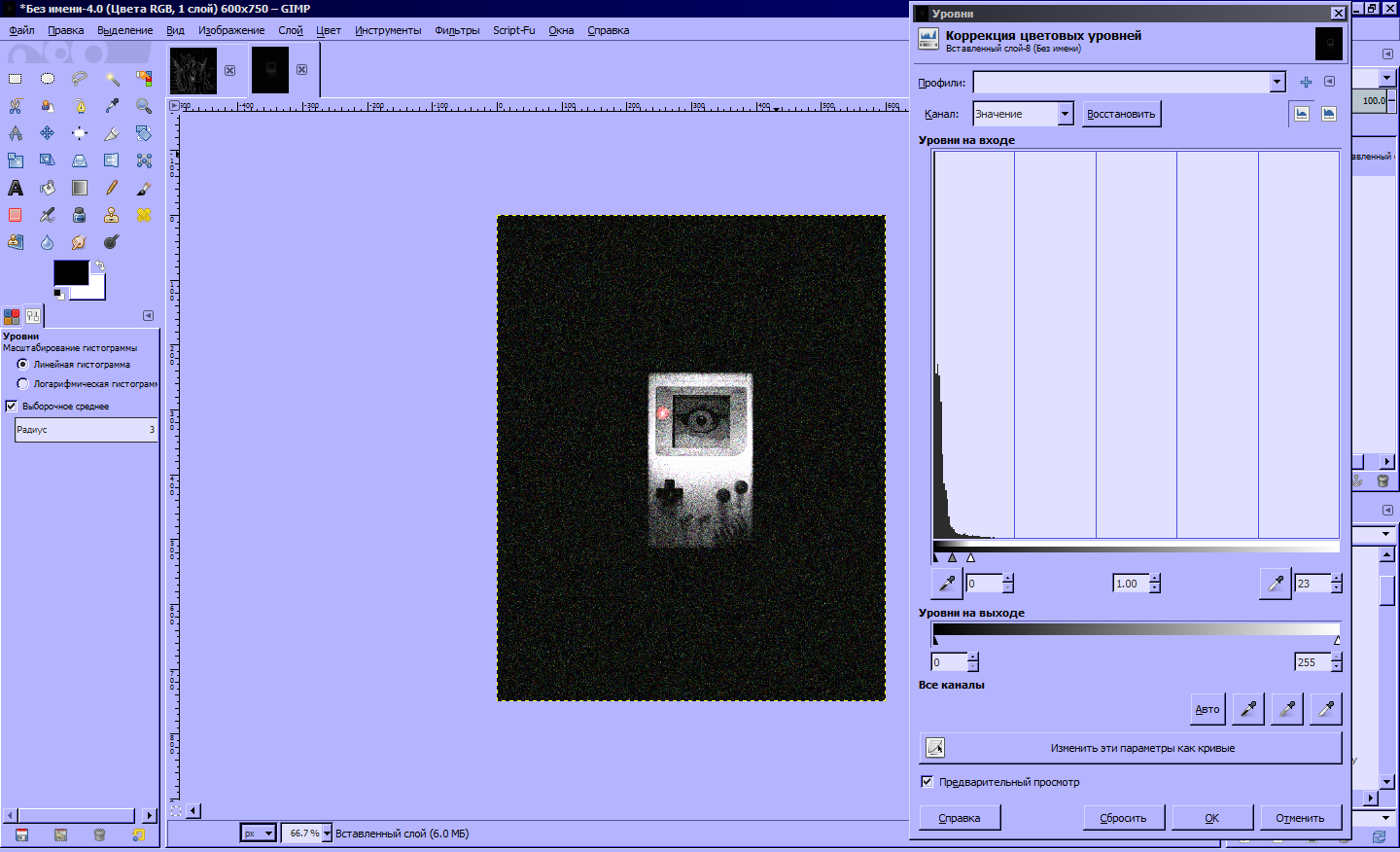Select the Paintbrush tool
Screen dimensions: 1400x852
coord(144,188)
